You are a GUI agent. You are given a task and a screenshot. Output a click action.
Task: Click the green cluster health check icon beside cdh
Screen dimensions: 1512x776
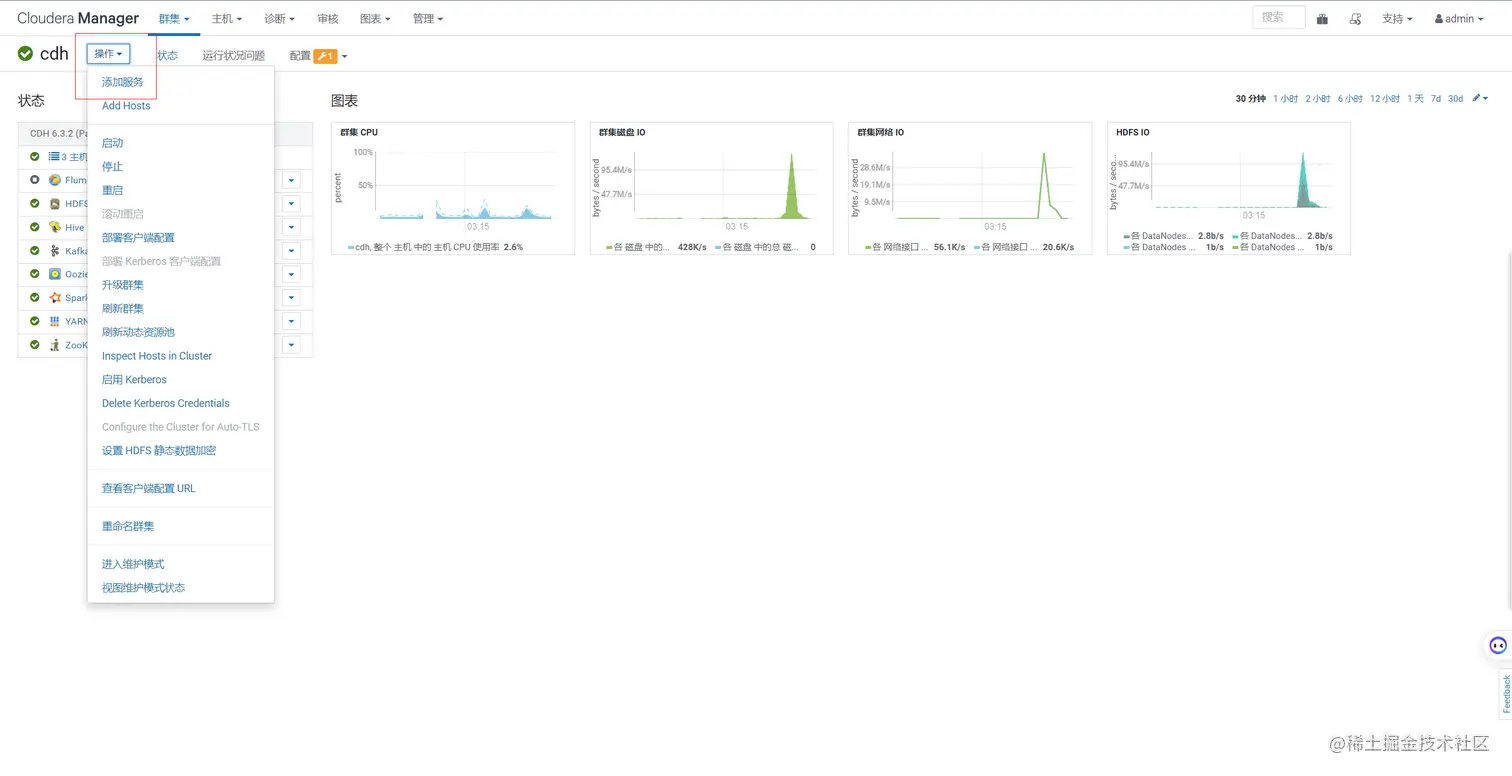pos(25,53)
